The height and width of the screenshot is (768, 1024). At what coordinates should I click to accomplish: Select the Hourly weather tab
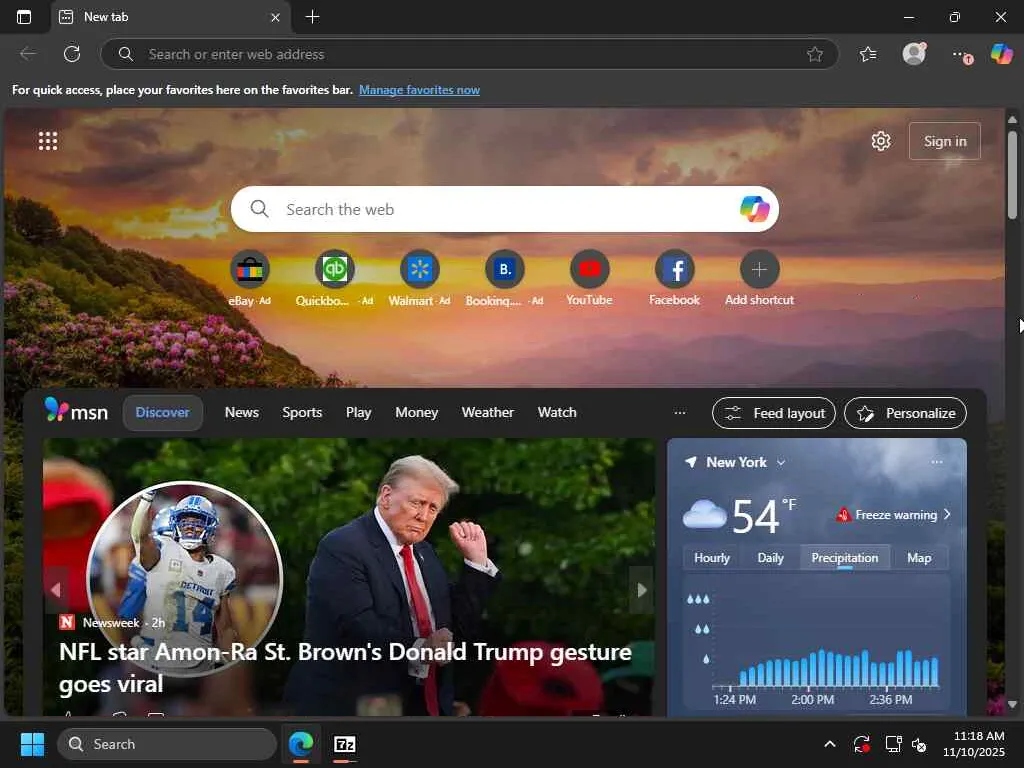712,558
